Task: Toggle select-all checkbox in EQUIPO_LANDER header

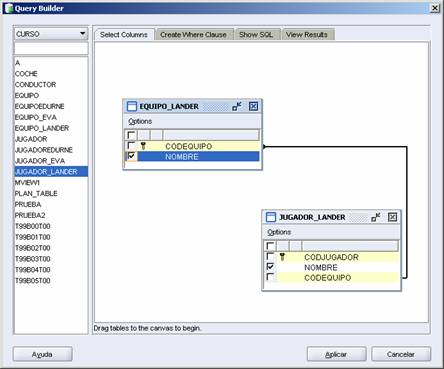Action: click(x=131, y=135)
